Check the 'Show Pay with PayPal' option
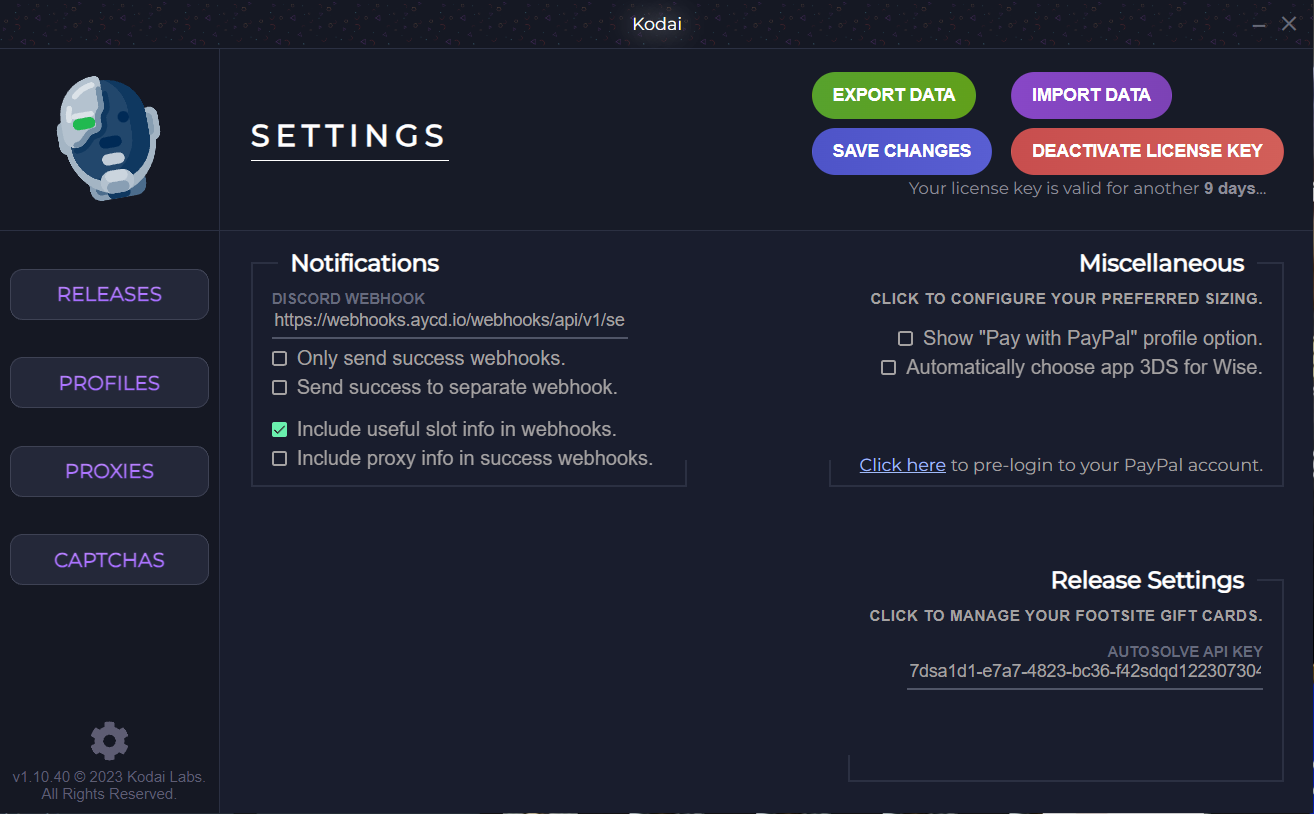The width and height of the screenshot is (1314, 814). pyautogui.click(x=905, y=338)
